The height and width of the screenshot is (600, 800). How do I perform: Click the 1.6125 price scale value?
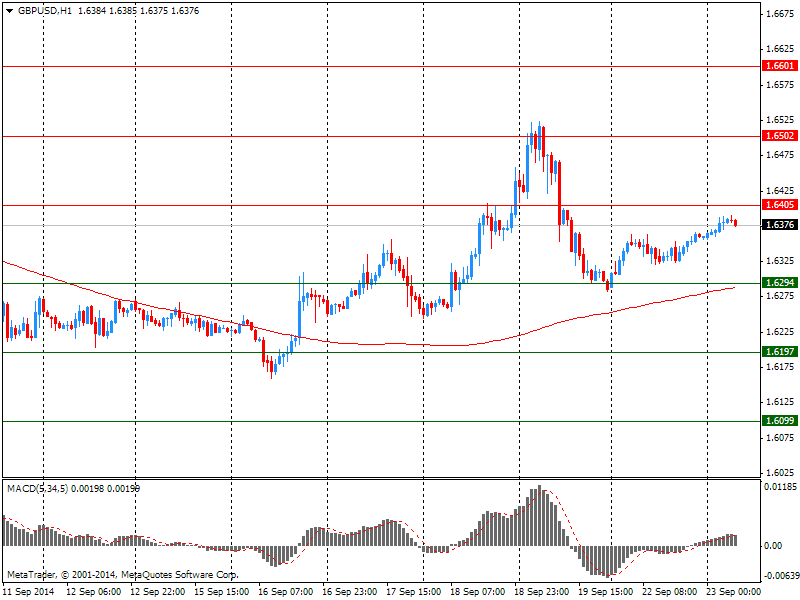pos(781,402)
